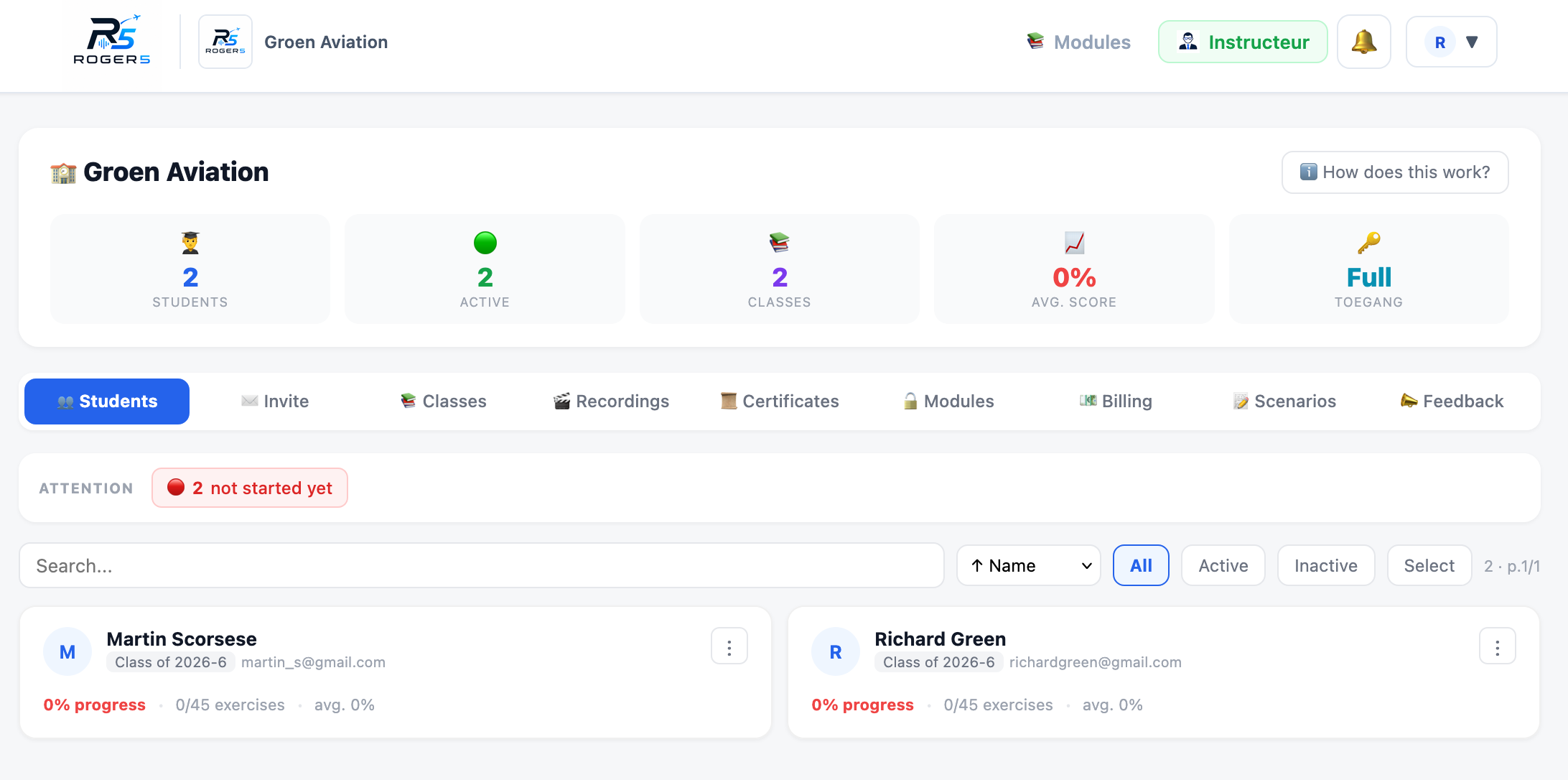Open the user account menu with R avatar

(x=1451, y=42)
